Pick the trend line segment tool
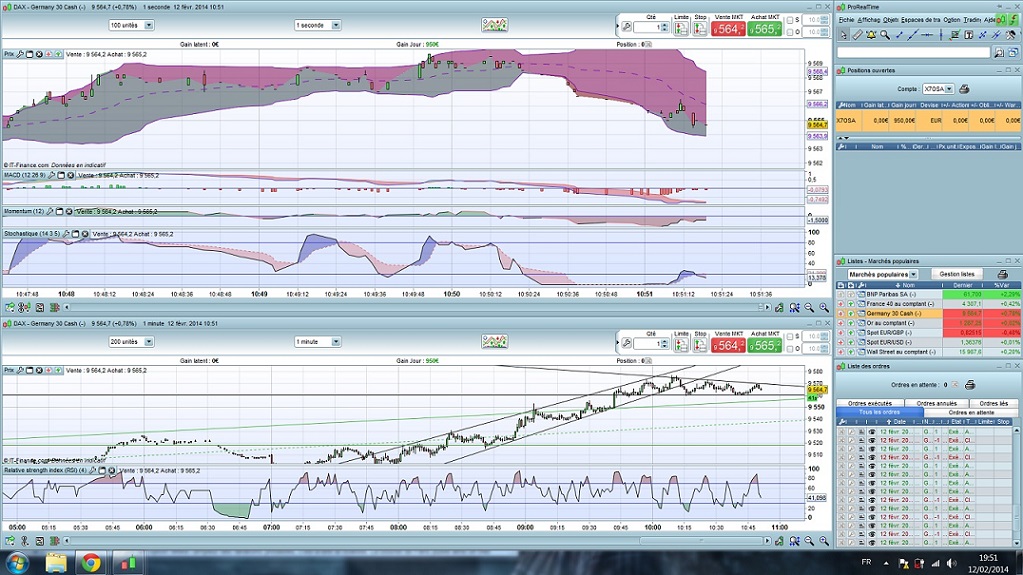This screenshot has height=575, width=1023. pyautogui.click(x=899, y=35)
